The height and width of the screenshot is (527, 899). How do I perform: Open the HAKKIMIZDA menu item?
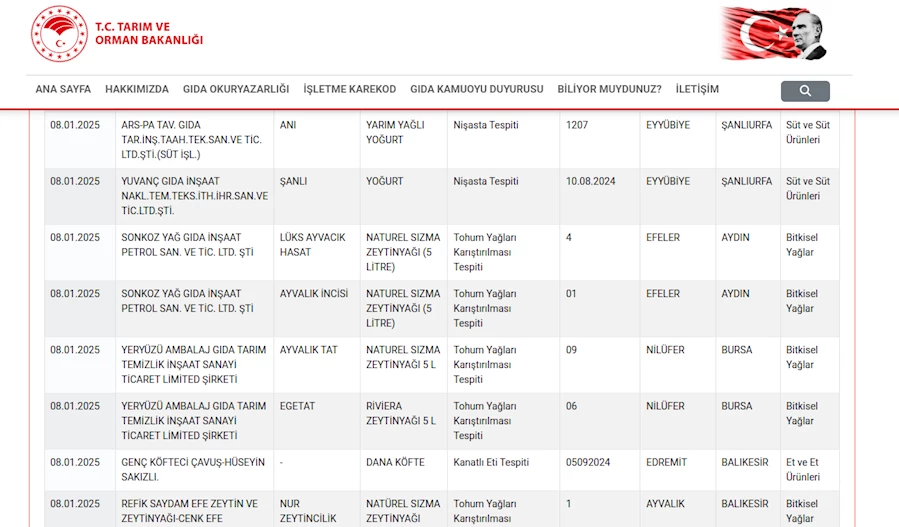click(137, 89)
